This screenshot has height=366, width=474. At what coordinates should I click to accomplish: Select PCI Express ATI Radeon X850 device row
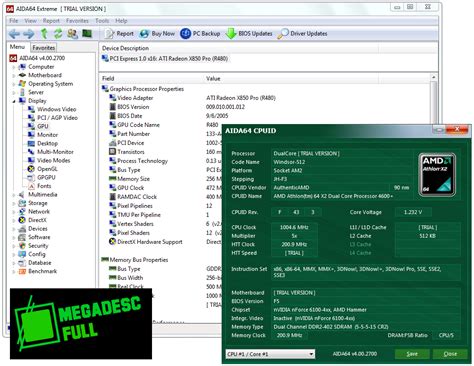165,59
